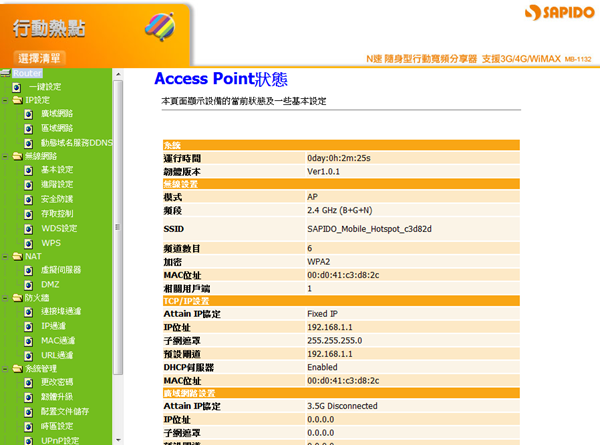The image size is (600, 445).
Task: Collapse the 系統管理 tree branch
Action: 5,369
